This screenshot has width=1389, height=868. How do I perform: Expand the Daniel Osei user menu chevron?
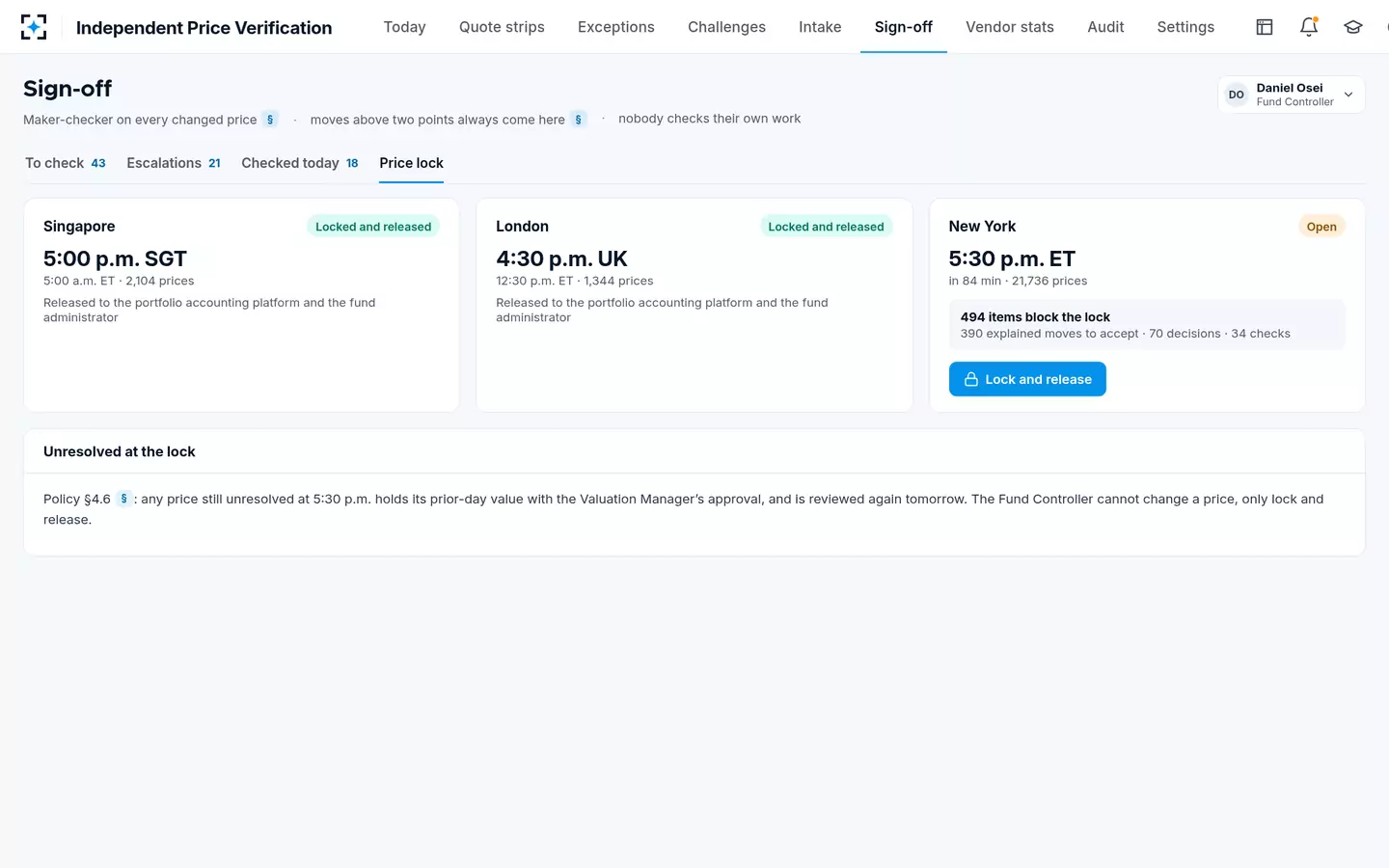1348,95
